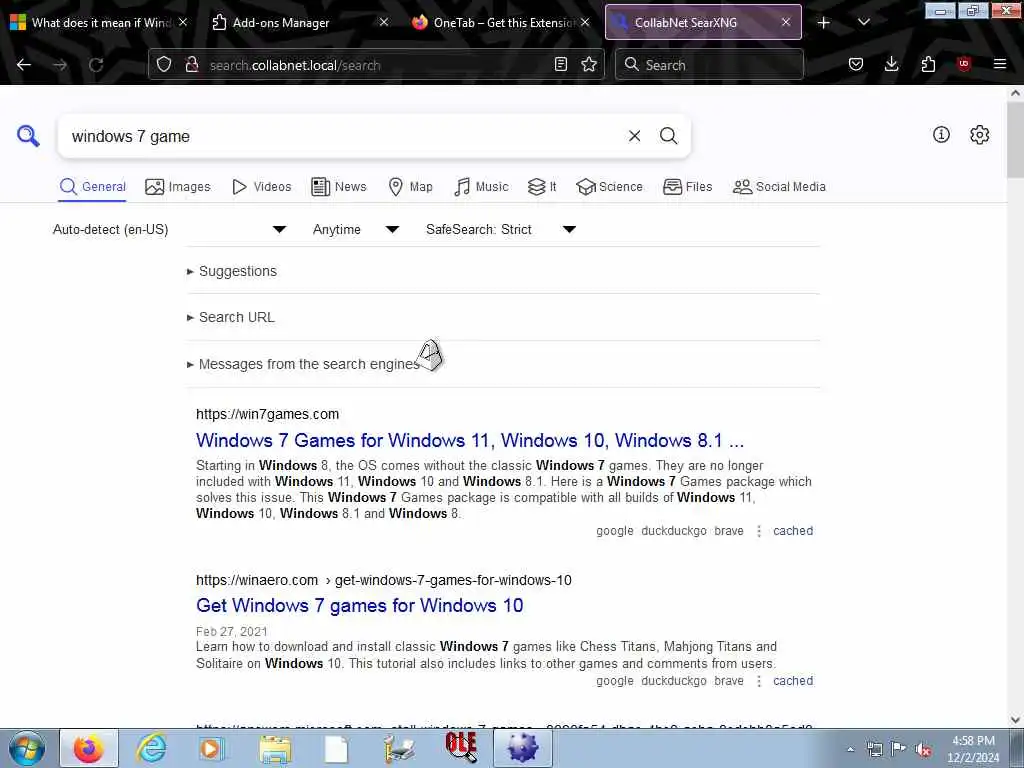Open Save to Pocket icon
The image size is (1024, 768).
[856, 65]
